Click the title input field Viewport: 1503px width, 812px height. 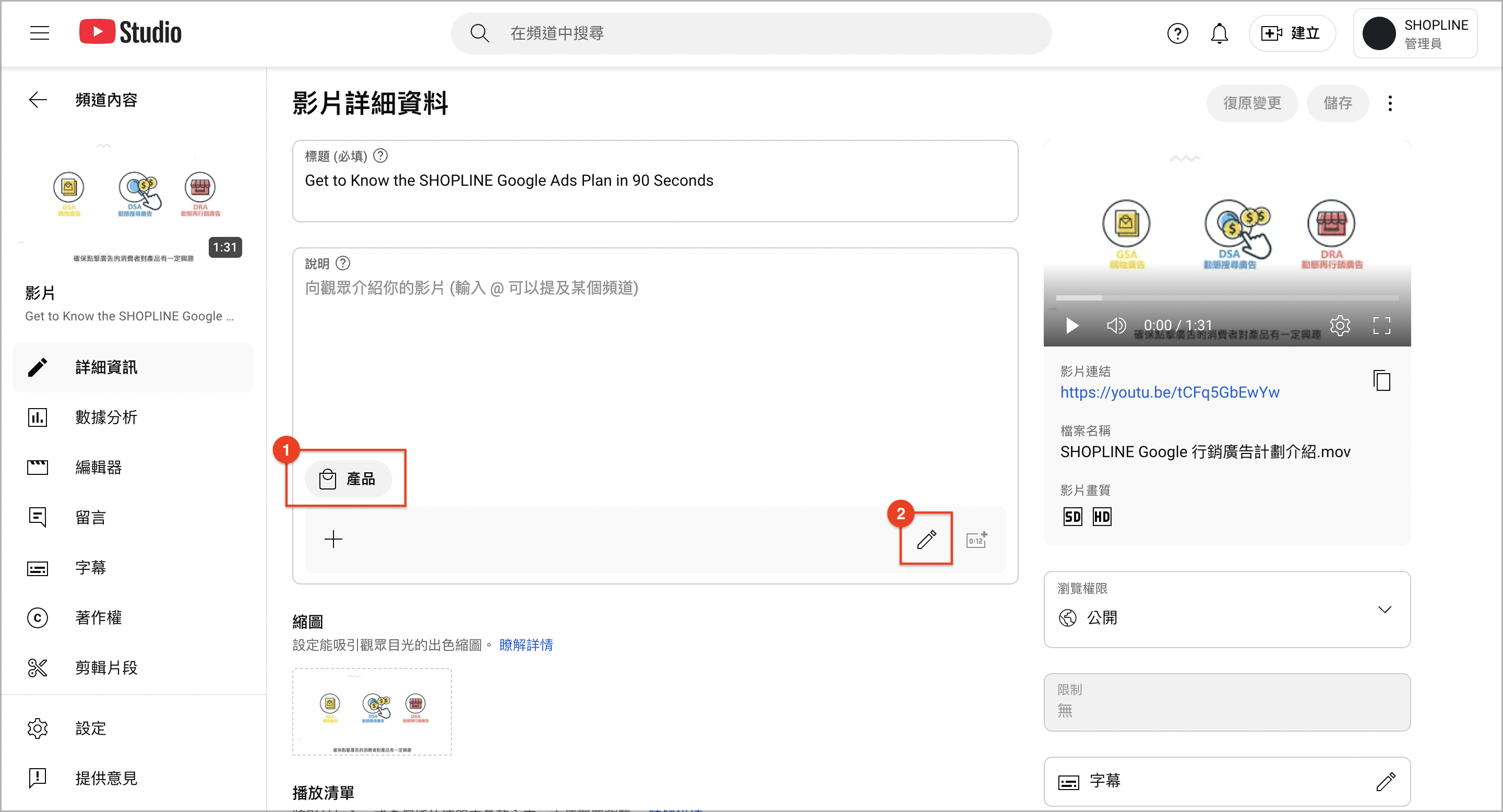coord(654,181)
